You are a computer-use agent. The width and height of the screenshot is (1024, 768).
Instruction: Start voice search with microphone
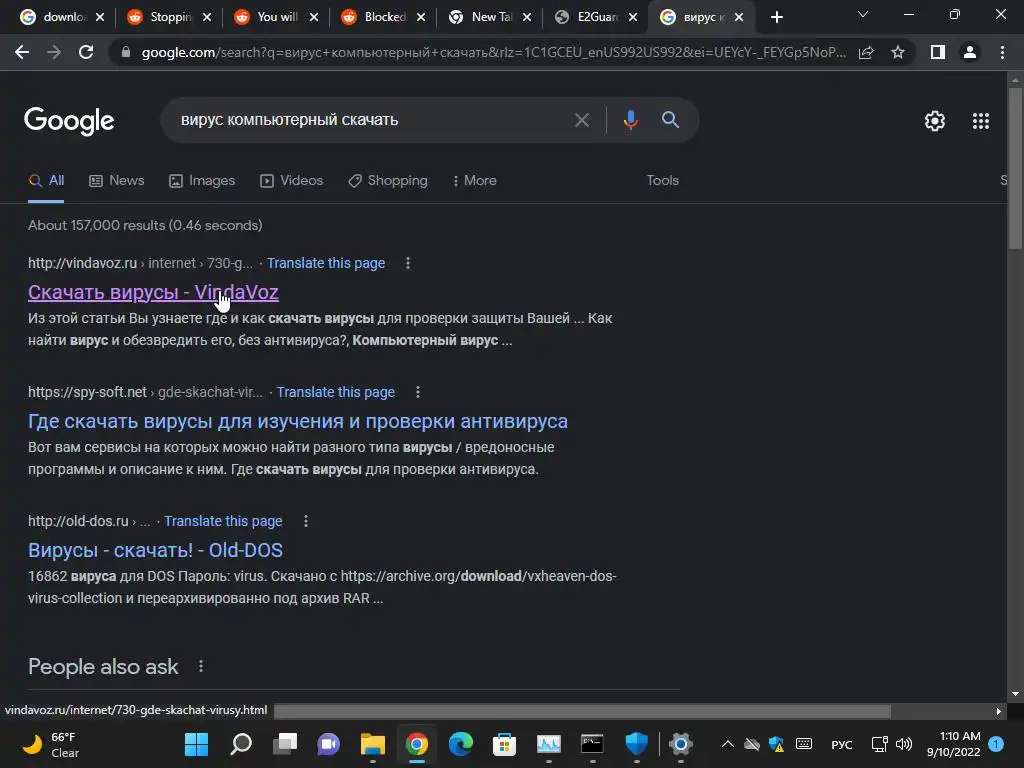coord(630,120)
